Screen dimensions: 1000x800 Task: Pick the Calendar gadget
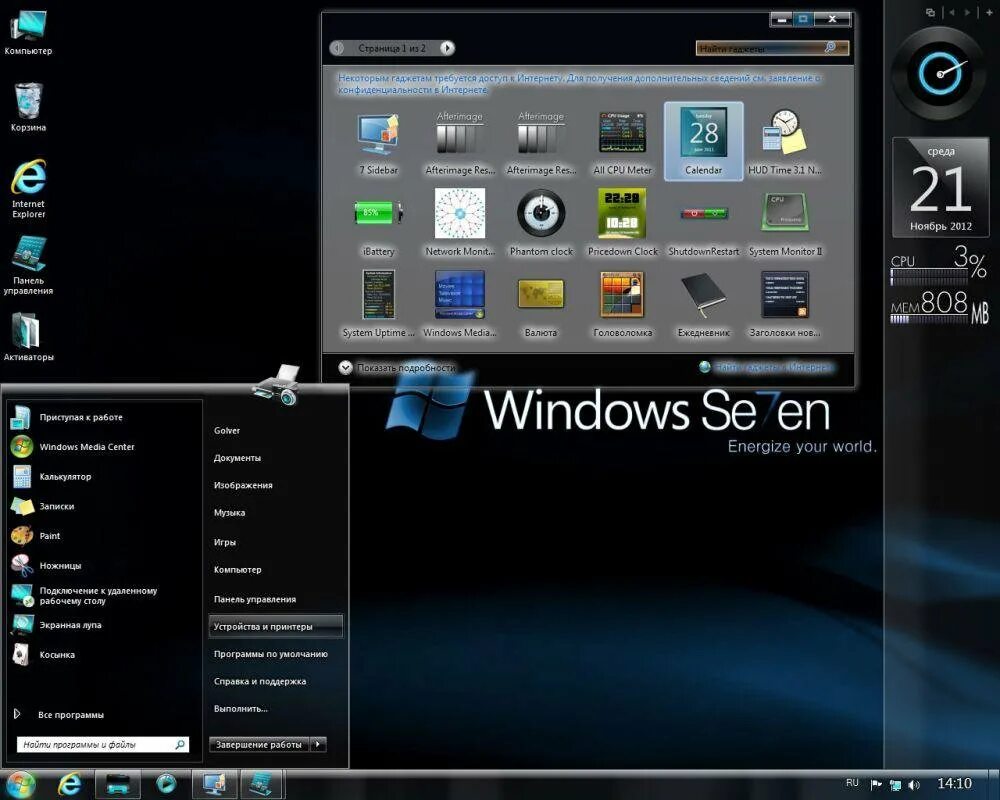[703, 142]
